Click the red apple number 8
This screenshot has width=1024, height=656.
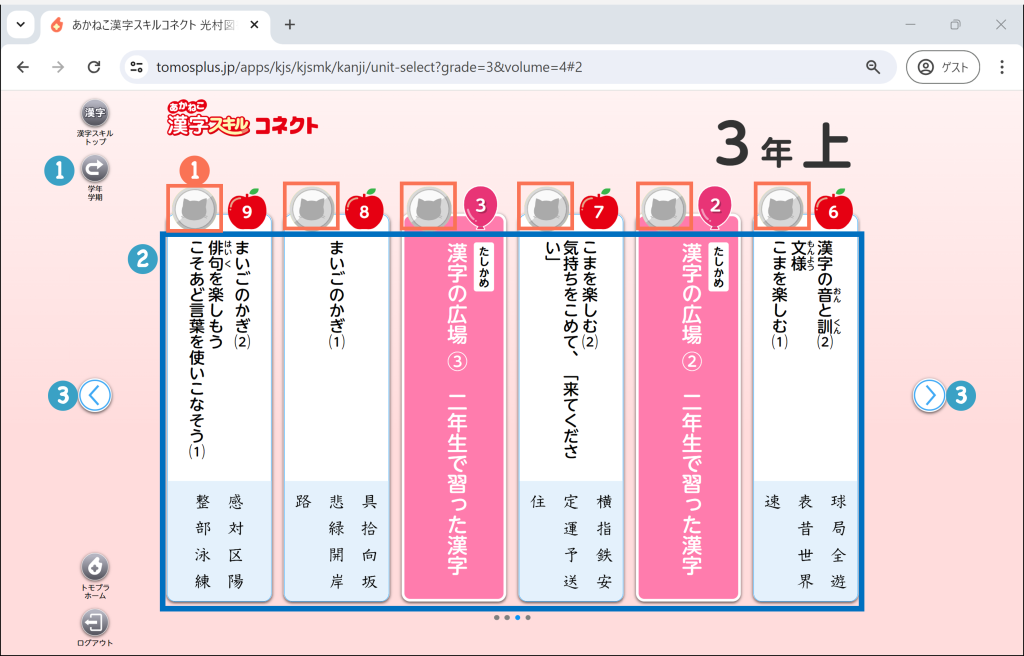click(364, 210)
